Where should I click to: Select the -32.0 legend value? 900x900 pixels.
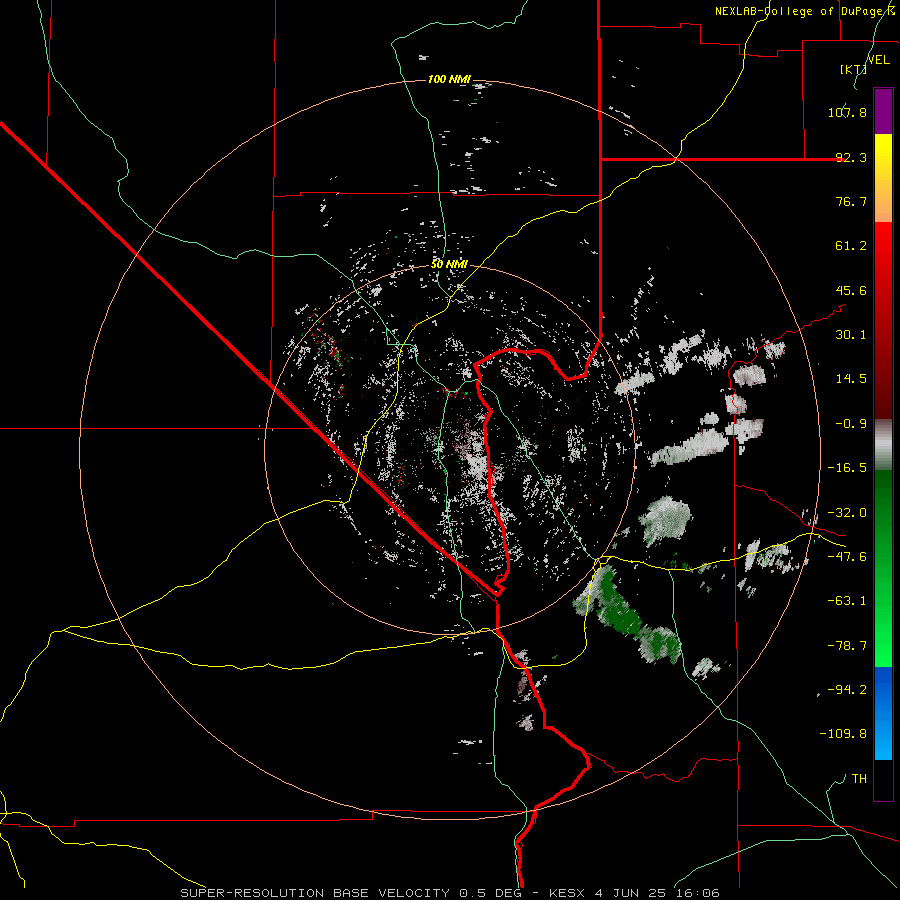[847, 513]
